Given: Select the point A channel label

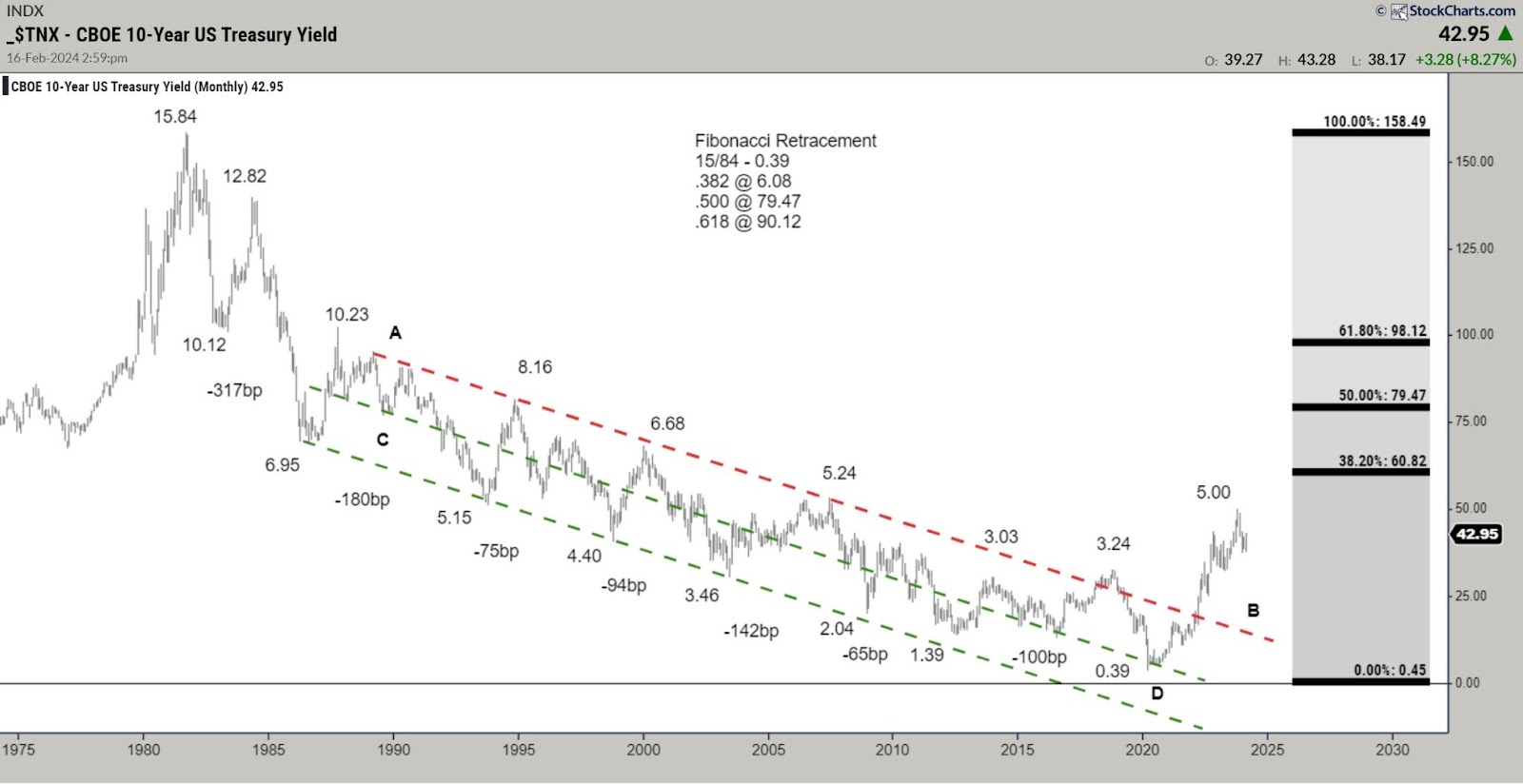Looking at the screenshot, I should coord(395,332).
